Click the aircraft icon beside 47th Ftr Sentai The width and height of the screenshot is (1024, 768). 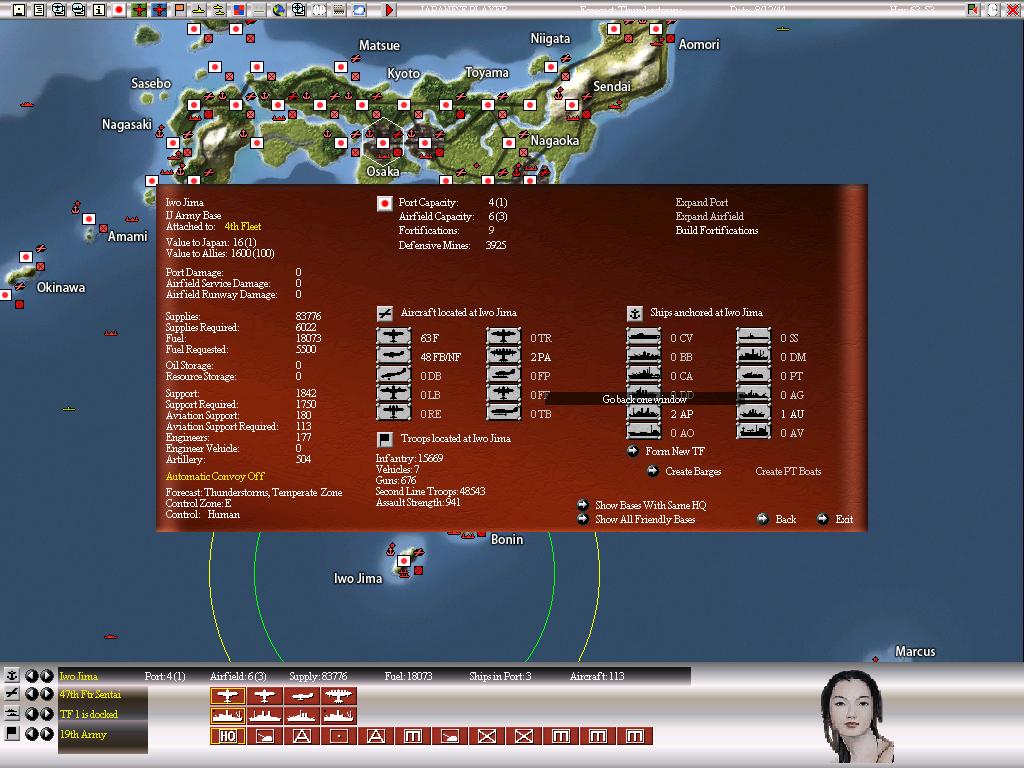tap(12, 694)
